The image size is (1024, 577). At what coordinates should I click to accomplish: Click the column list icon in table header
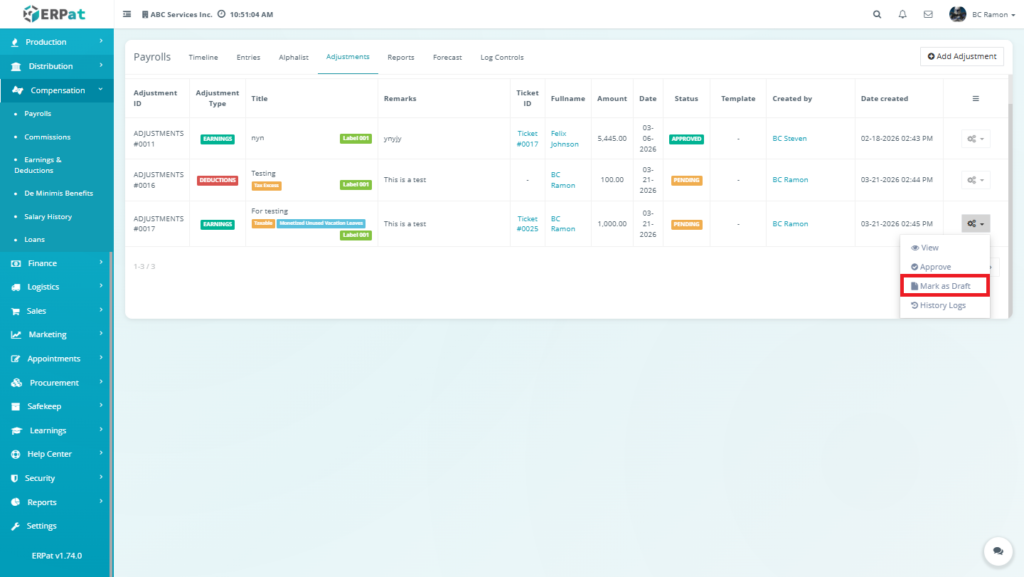coord(975,99)
